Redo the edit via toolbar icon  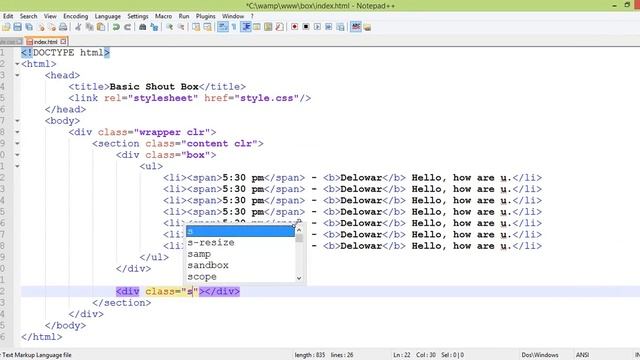point(127,27)
